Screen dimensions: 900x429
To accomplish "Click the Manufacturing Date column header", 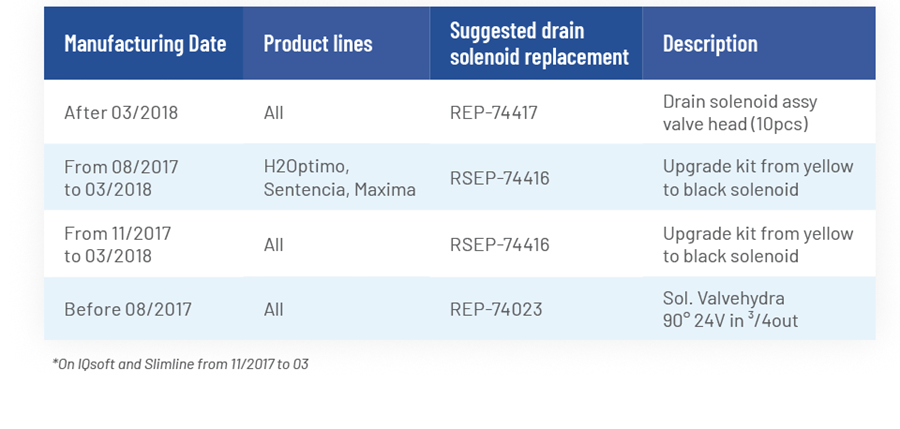I will pos(145,44).
